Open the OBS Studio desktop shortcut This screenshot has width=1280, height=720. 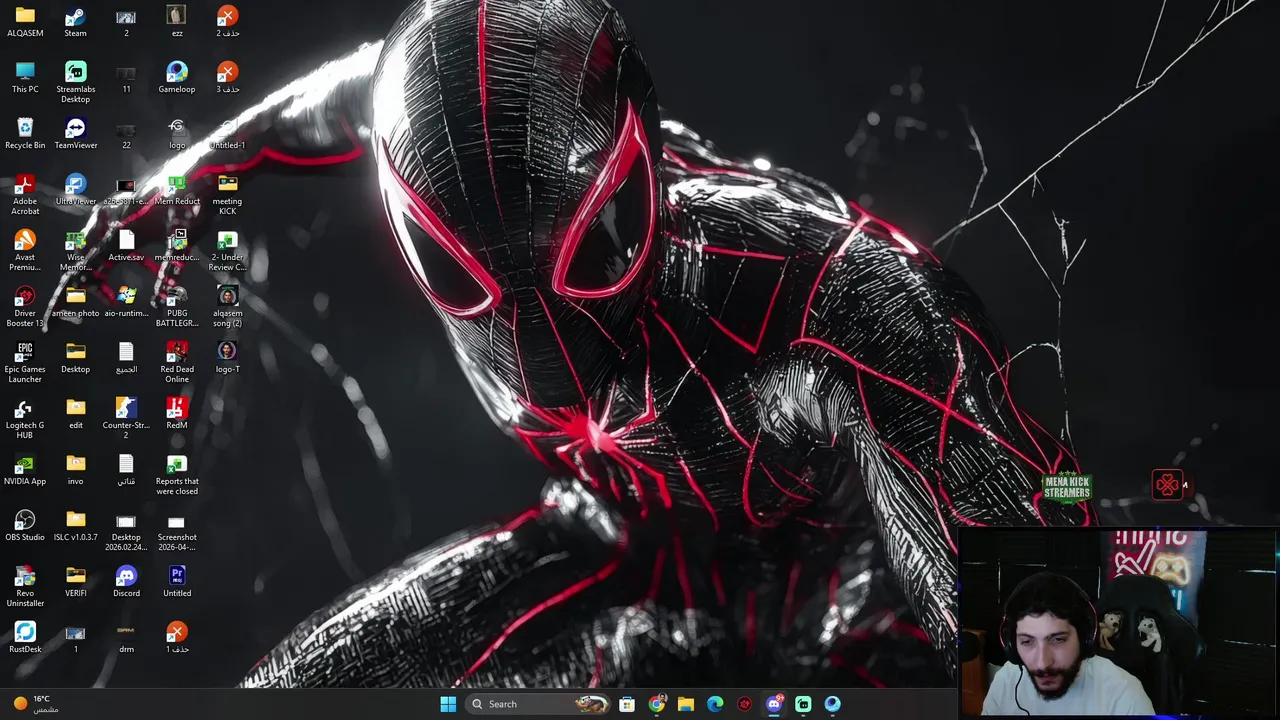point(25,525)
